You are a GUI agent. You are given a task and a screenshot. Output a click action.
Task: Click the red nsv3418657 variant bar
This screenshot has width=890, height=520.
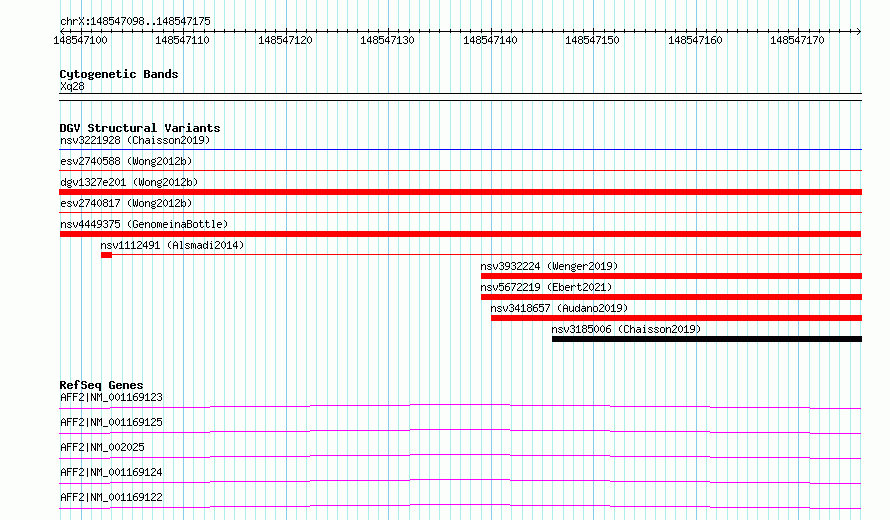click(x=676, y=318)
